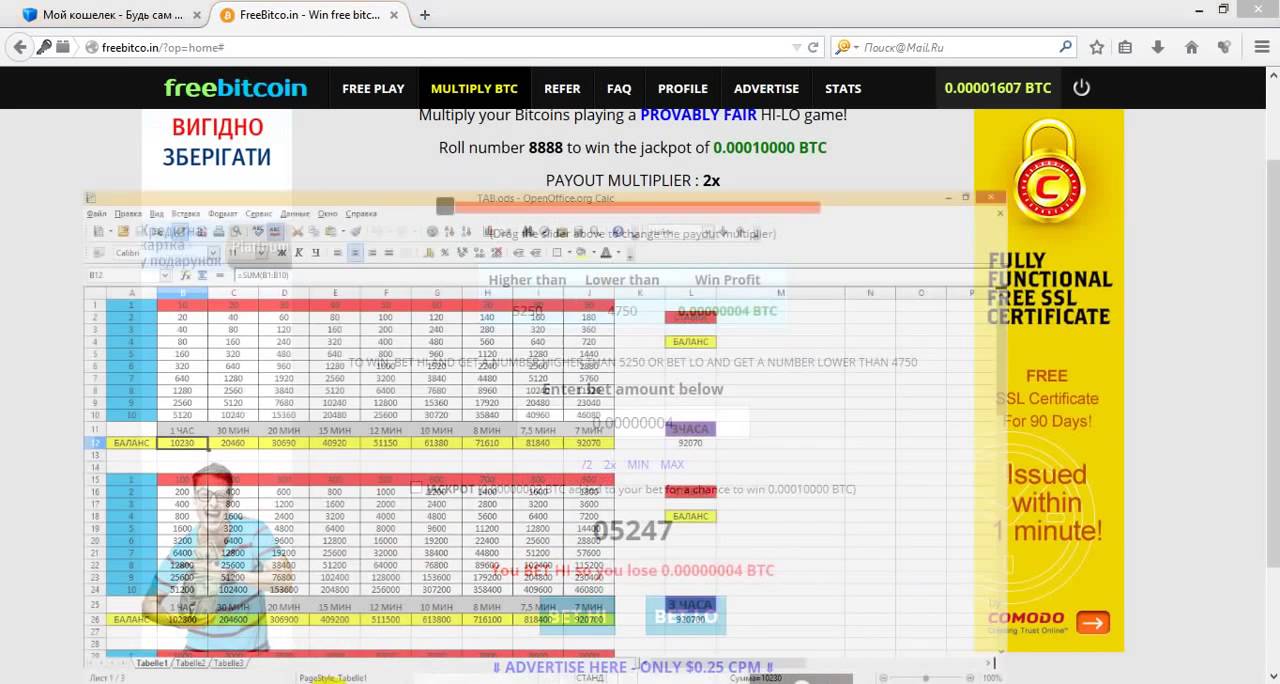Click the 2x bet multiplier link
1280x684 pixels.
pyautogui.click(x=610, y=464)
